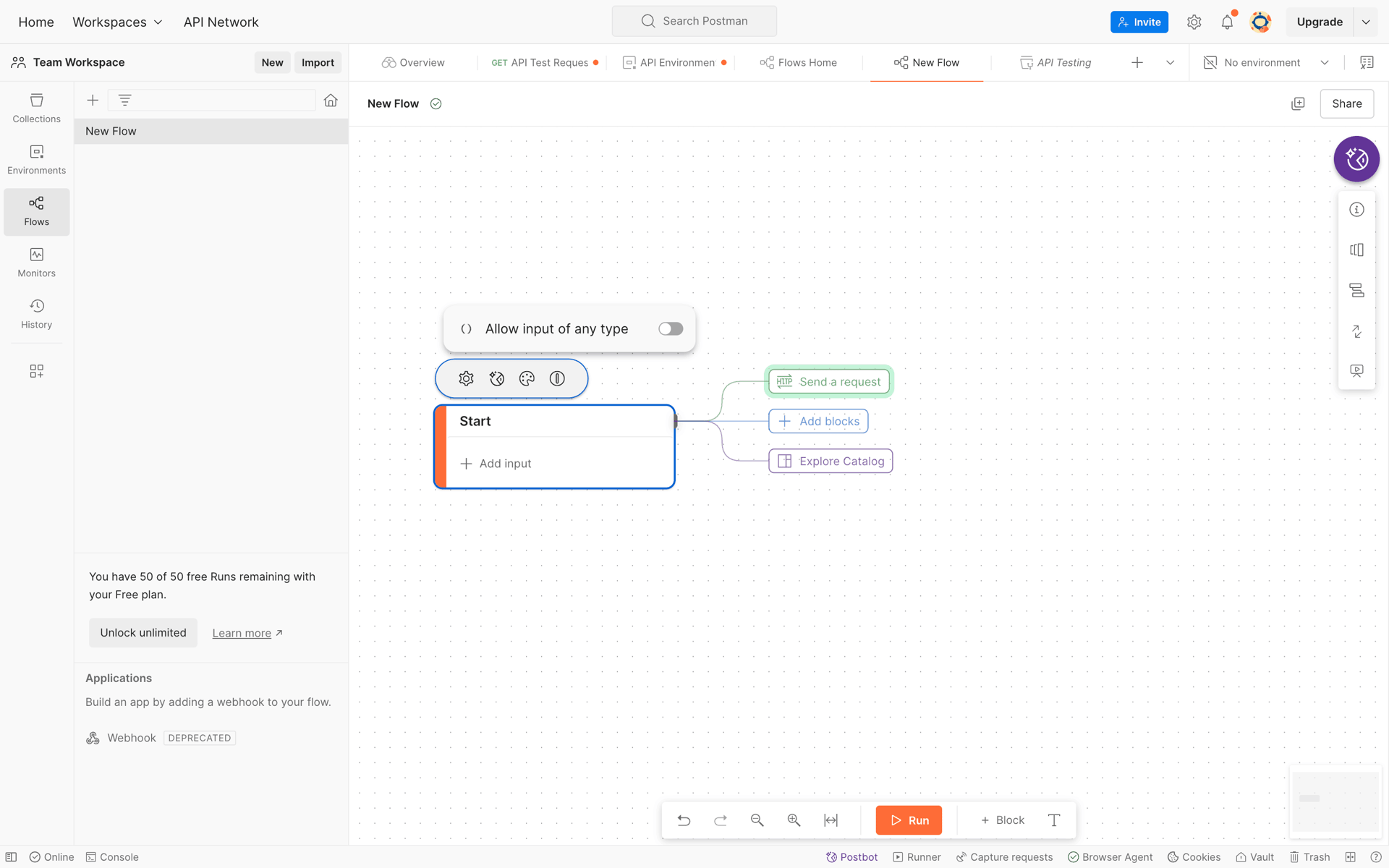Click the Invite button
Image resolution: width=1389 pixels, height=868 pixels.
[x=1139, y=22]
